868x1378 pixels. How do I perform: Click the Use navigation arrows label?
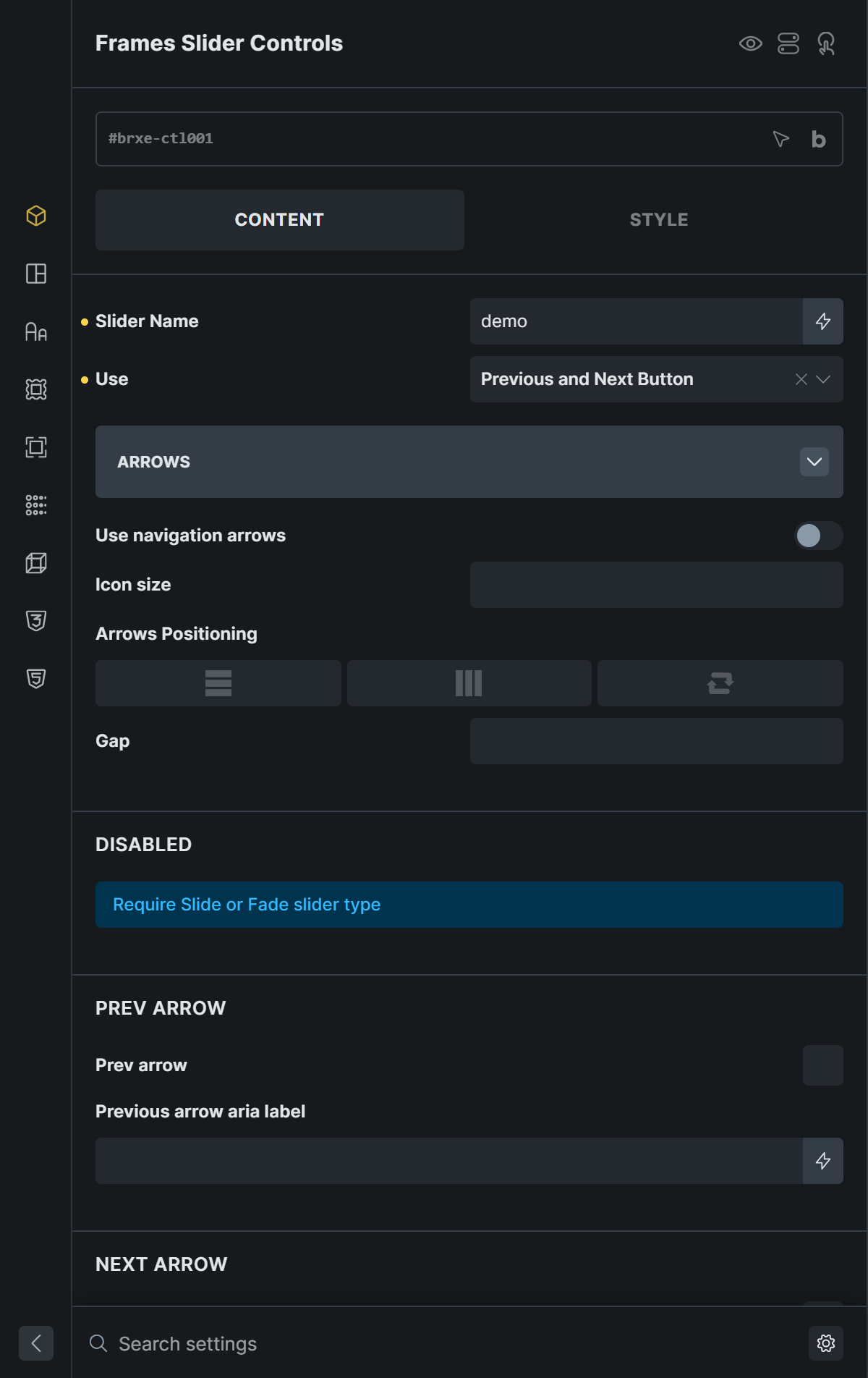click(190, 536)
